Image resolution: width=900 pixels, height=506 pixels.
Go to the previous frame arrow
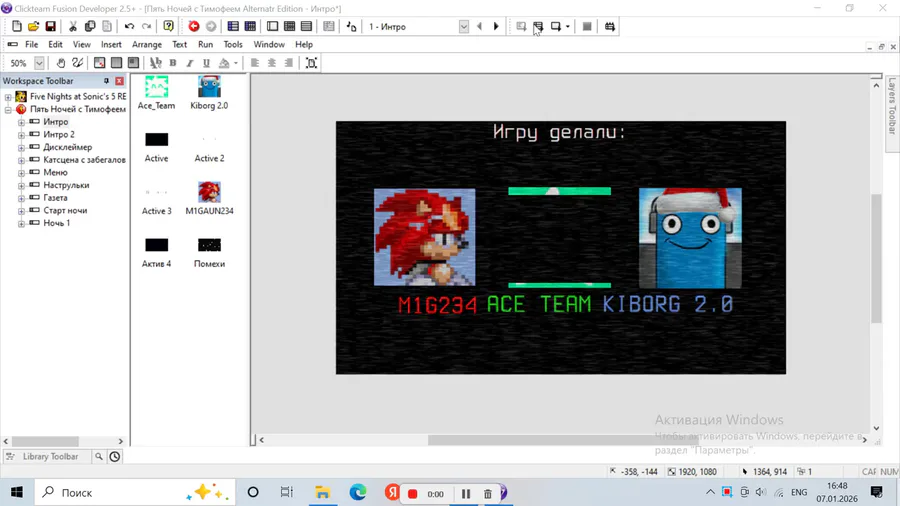(x=479, y=26)
